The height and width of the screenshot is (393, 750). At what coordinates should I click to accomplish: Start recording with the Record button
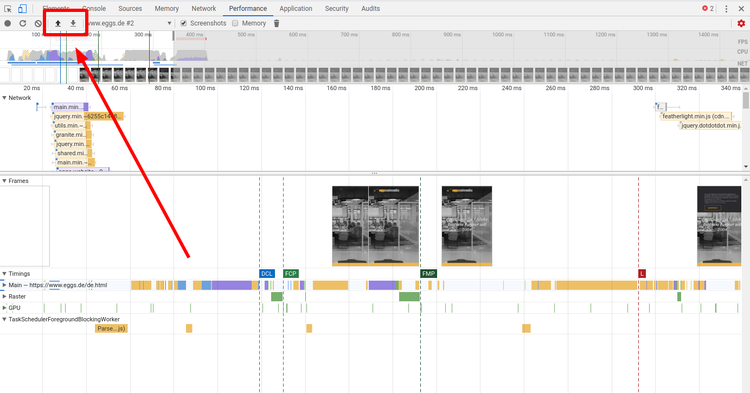tap(8, 23)
